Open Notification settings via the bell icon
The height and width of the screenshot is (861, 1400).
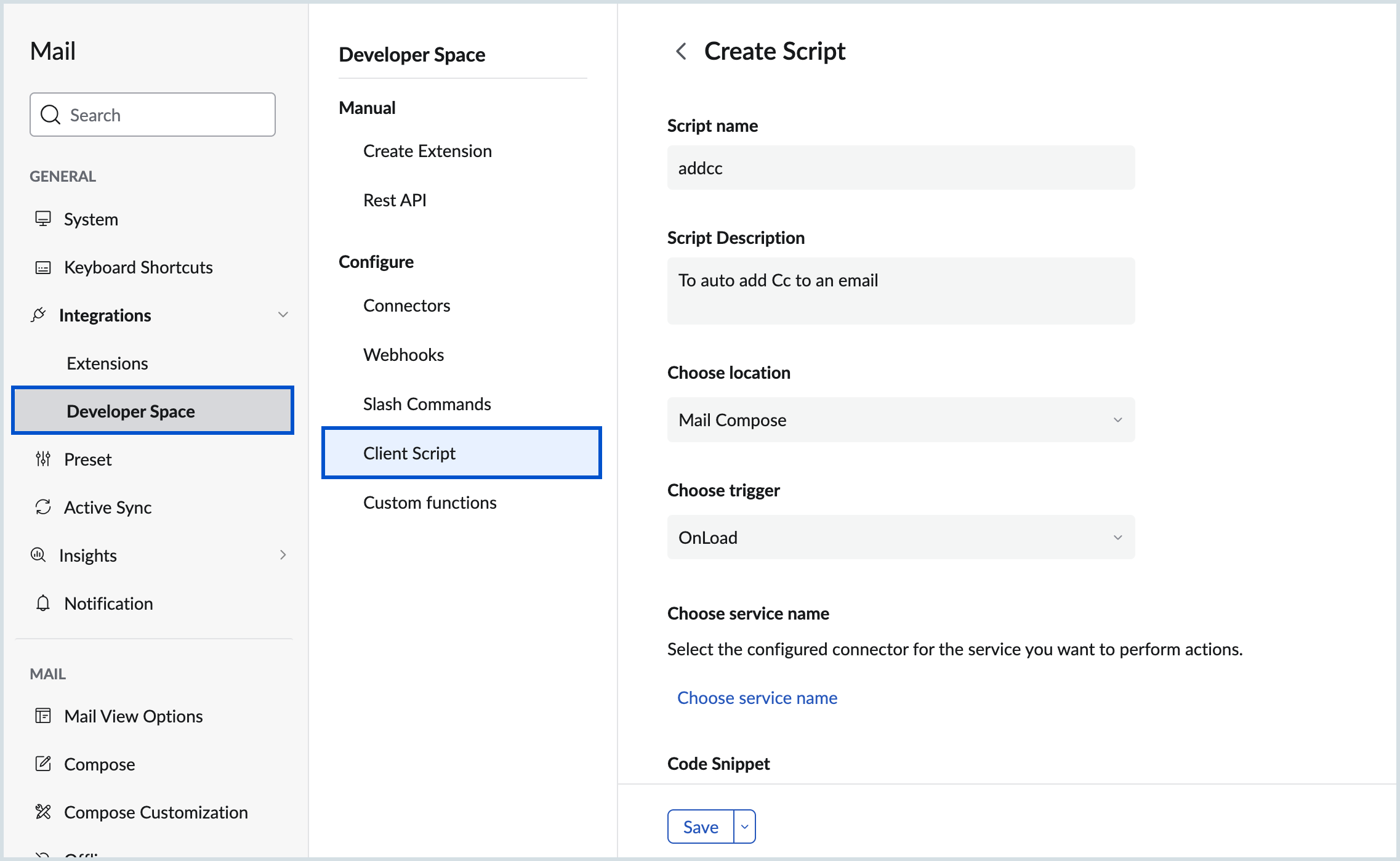click(x=43, y=603)
